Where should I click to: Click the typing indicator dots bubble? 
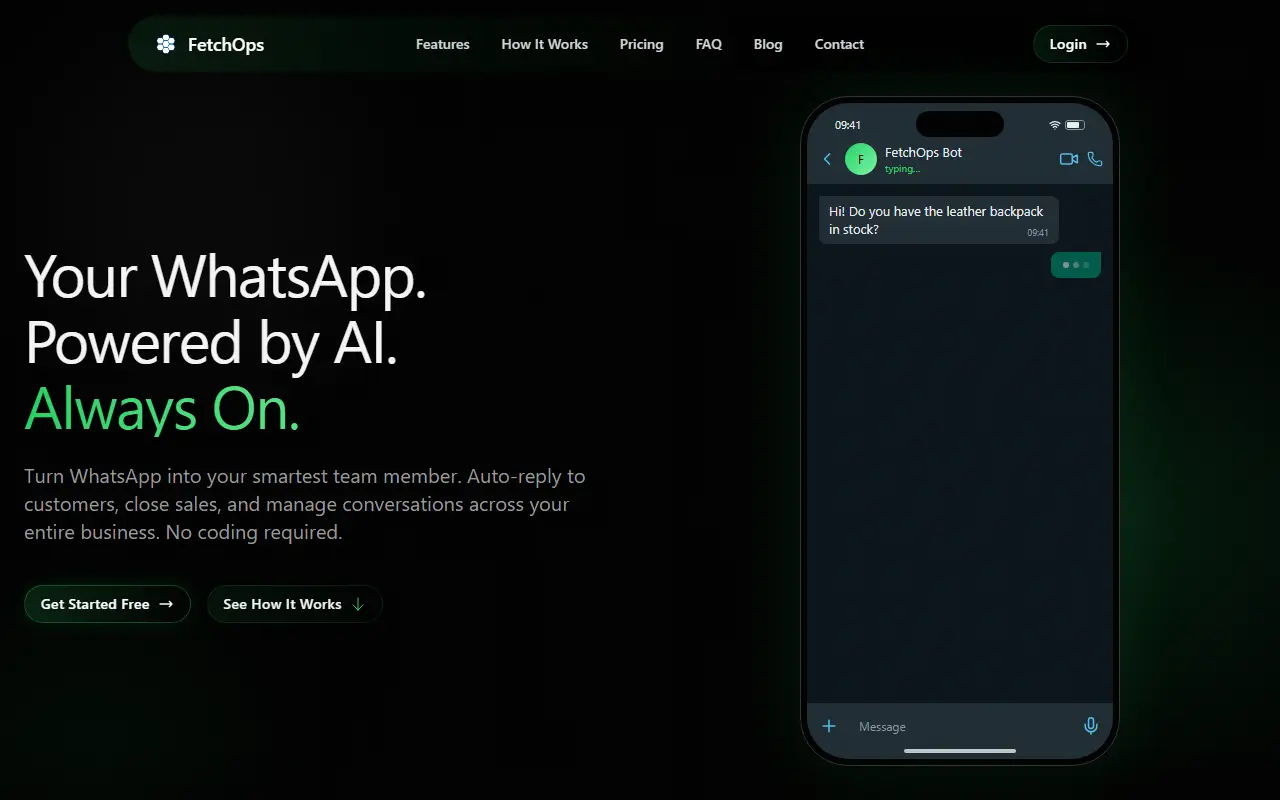tap(1076, 265)
